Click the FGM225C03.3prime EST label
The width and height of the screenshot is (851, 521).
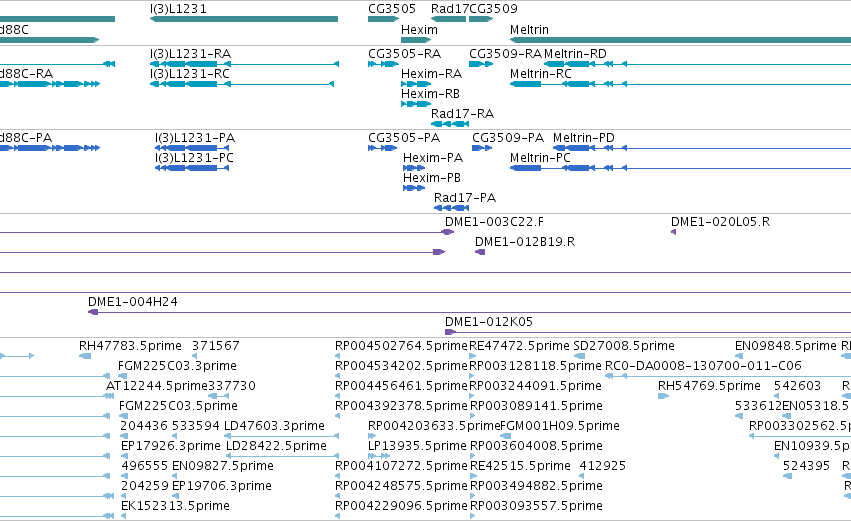[x=177, y=366]
